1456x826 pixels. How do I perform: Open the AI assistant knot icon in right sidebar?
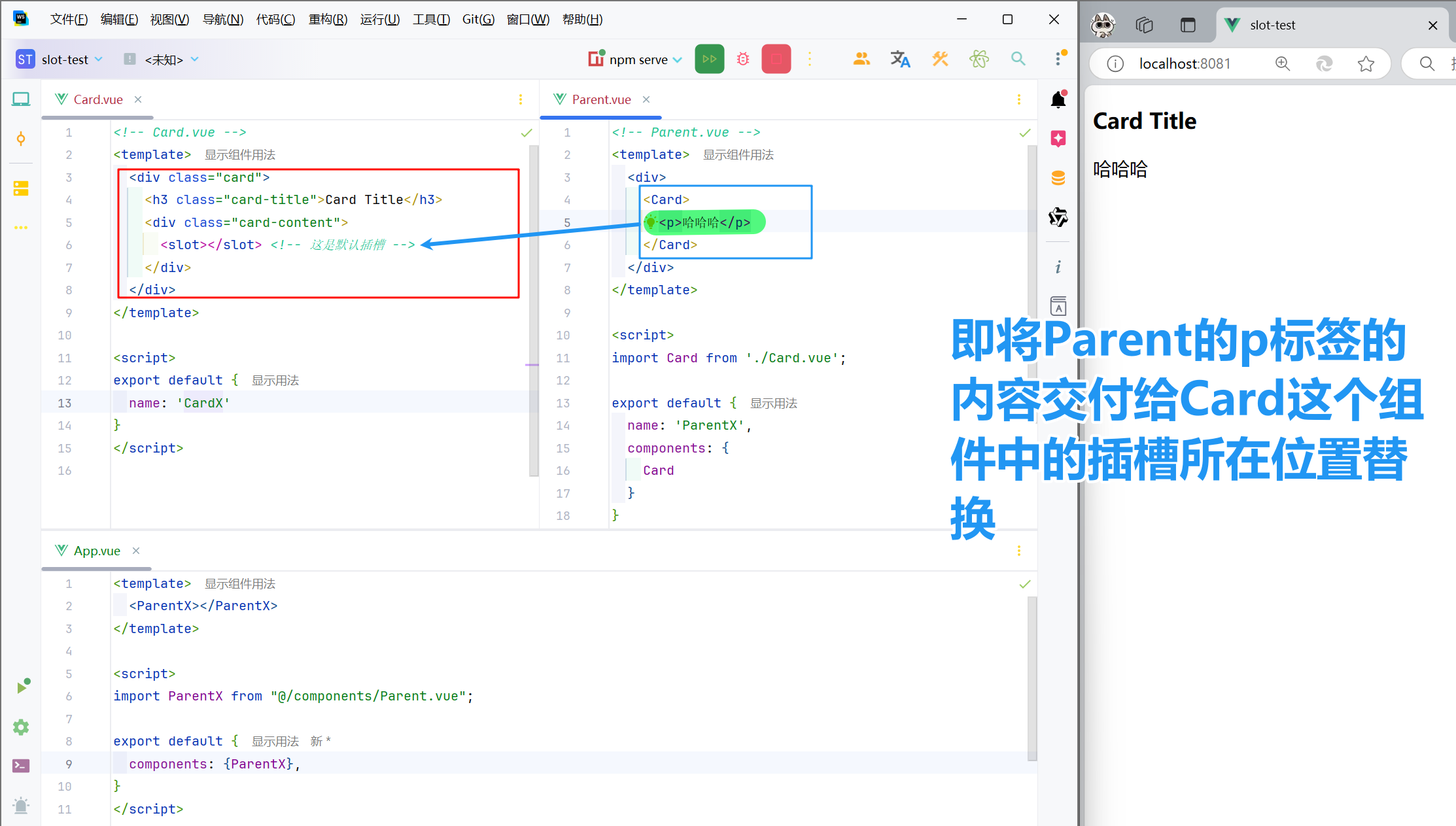tap(1058, 216)
